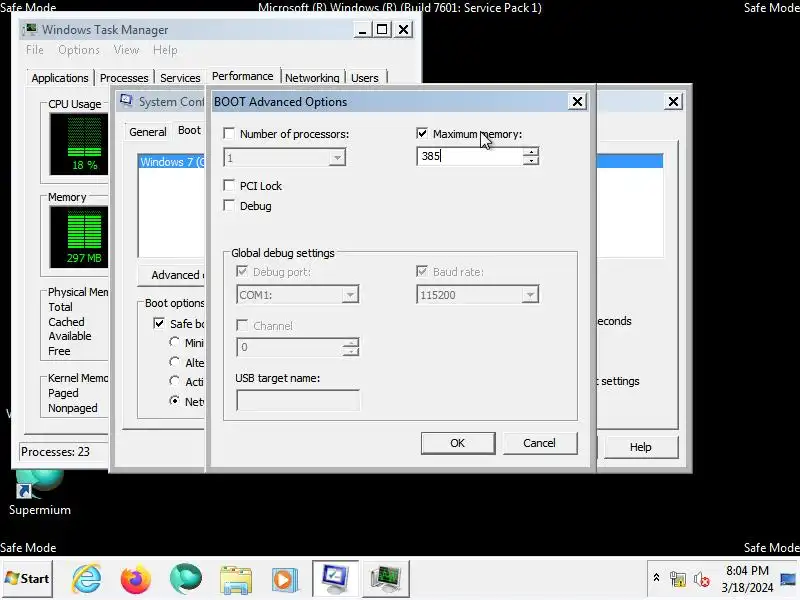800x600 pixels.
Task: Open Internet Explorer from the taskbar
Action: coord(86,579)
